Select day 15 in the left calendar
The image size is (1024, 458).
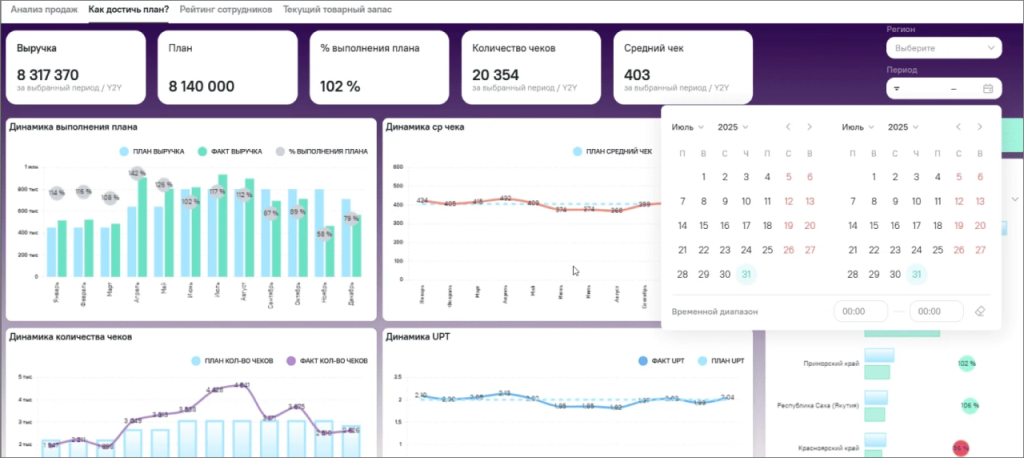pyautogui.click(x=704, y=226)
